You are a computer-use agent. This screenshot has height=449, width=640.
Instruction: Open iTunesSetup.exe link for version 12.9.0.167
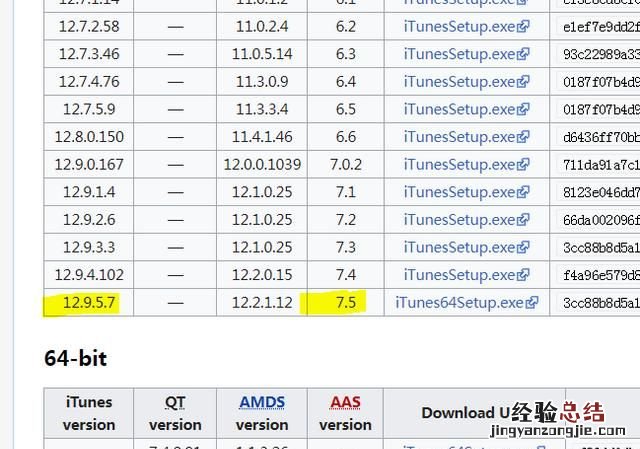[466, 164]
